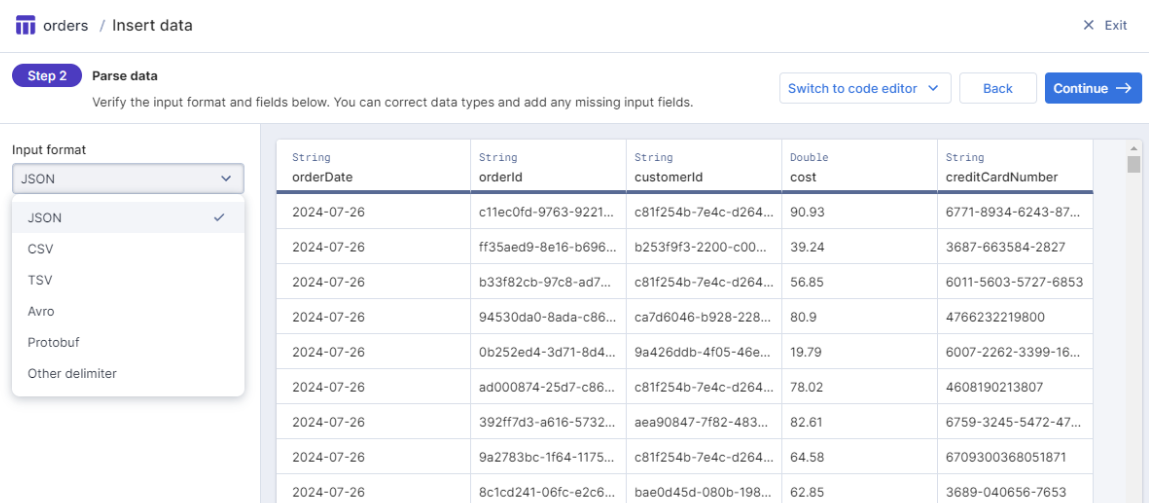Collapse the Input format JSON combo box
The height and width of the screenshot is (503, 1149).
128,179
